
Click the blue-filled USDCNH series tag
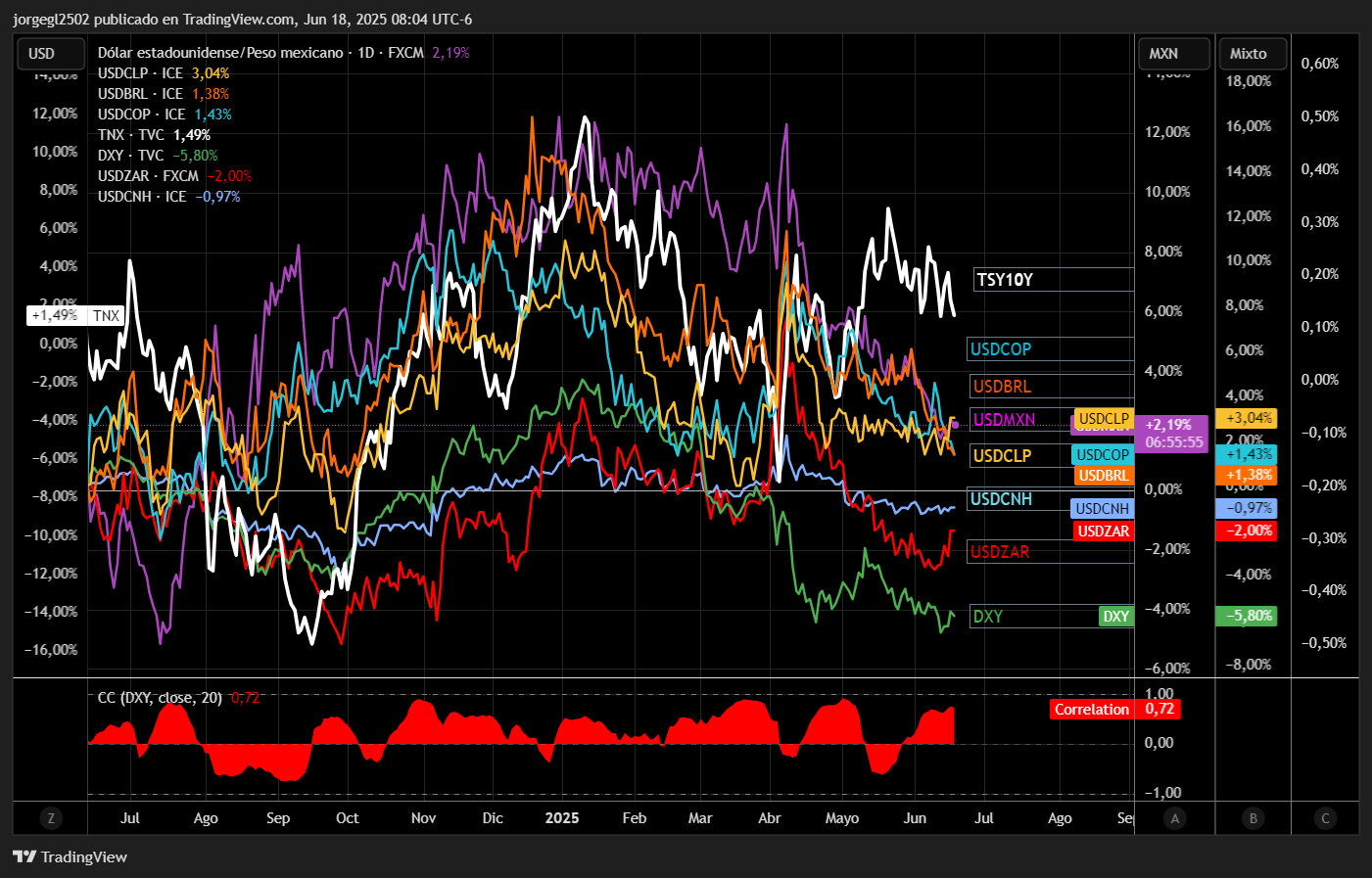tap(1103, 509)
